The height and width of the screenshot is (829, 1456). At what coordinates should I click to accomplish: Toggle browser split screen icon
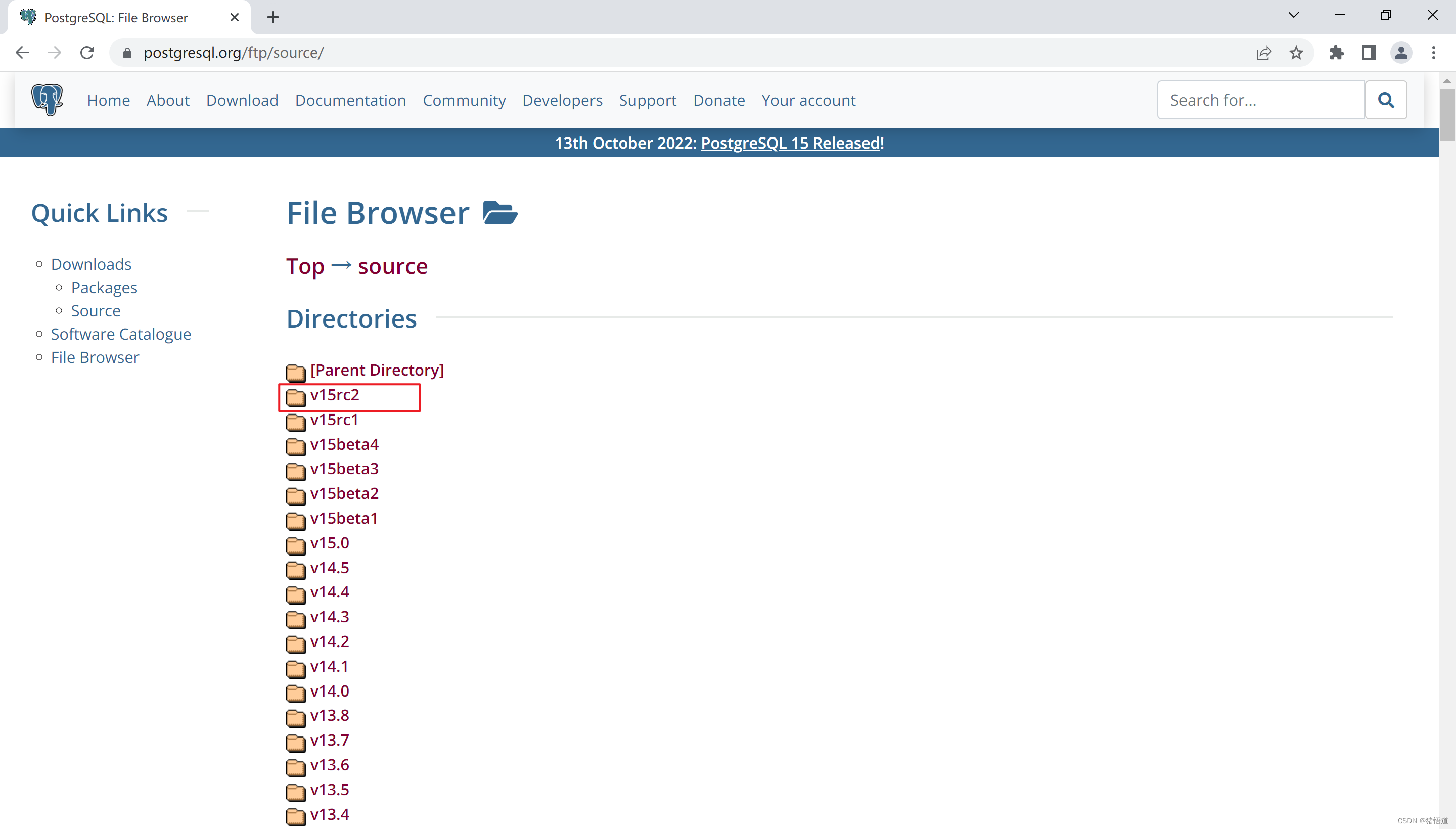click(x=1370, y=52)
